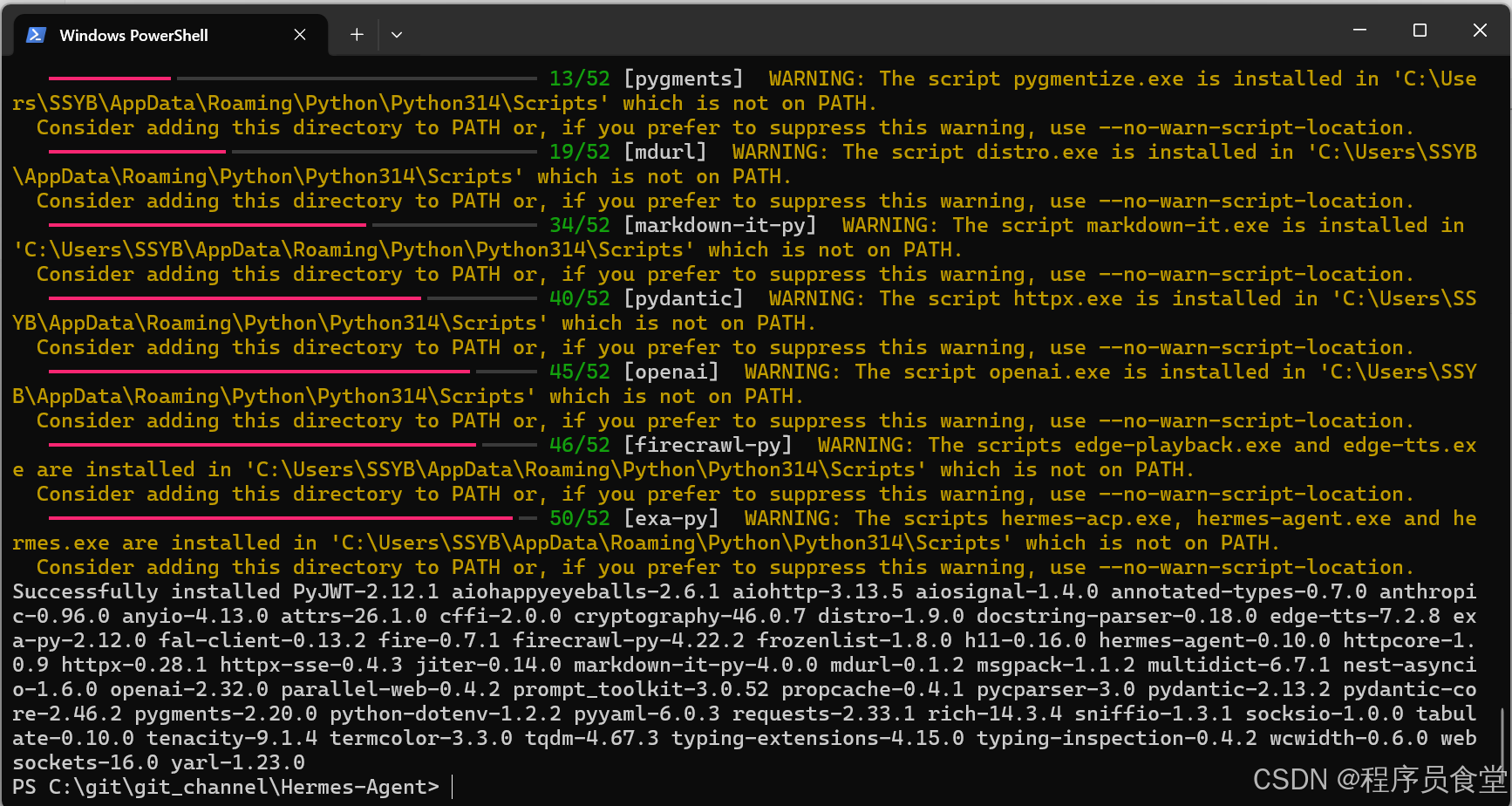Click yarl-1.23.0 in installed list
1512x806 pixels.
click(238, 762)
